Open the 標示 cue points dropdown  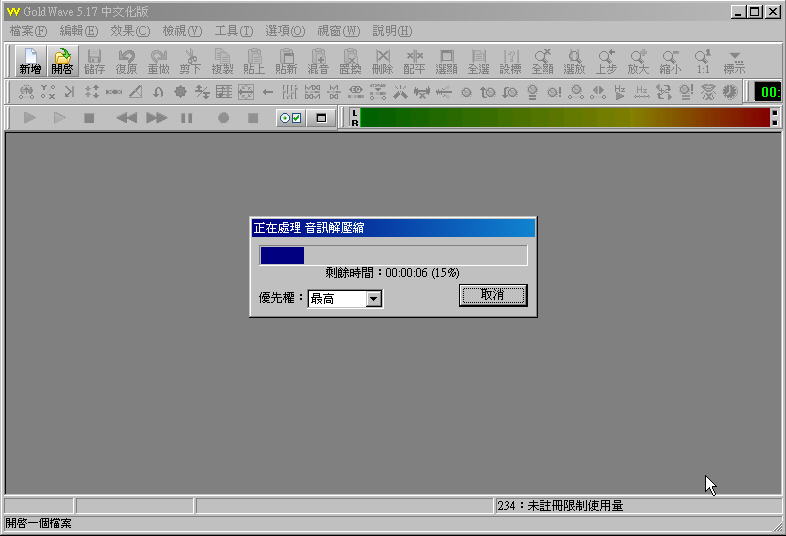(735, 62)
